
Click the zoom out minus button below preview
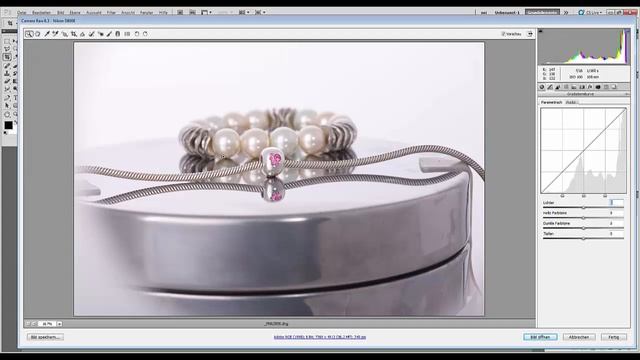point(28,324)
